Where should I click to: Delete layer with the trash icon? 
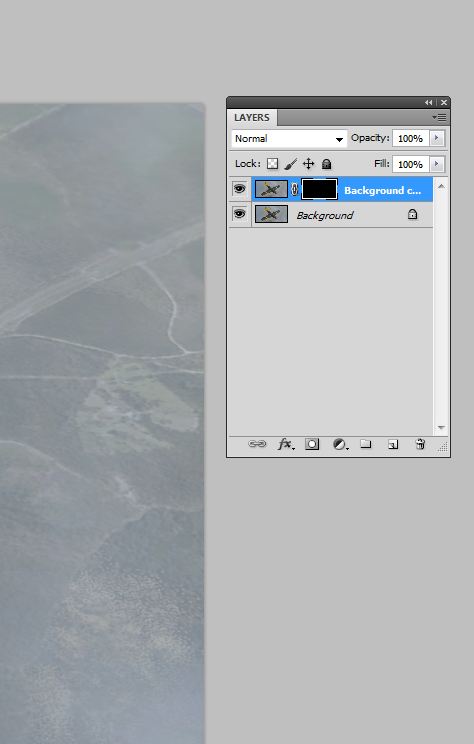tap(420, 444)
